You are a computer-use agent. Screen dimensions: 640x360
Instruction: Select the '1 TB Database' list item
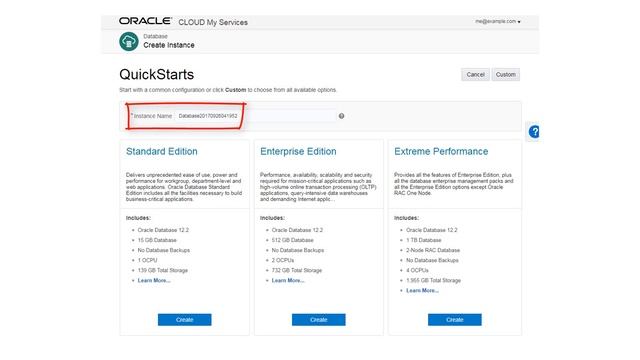coord(424,240)
